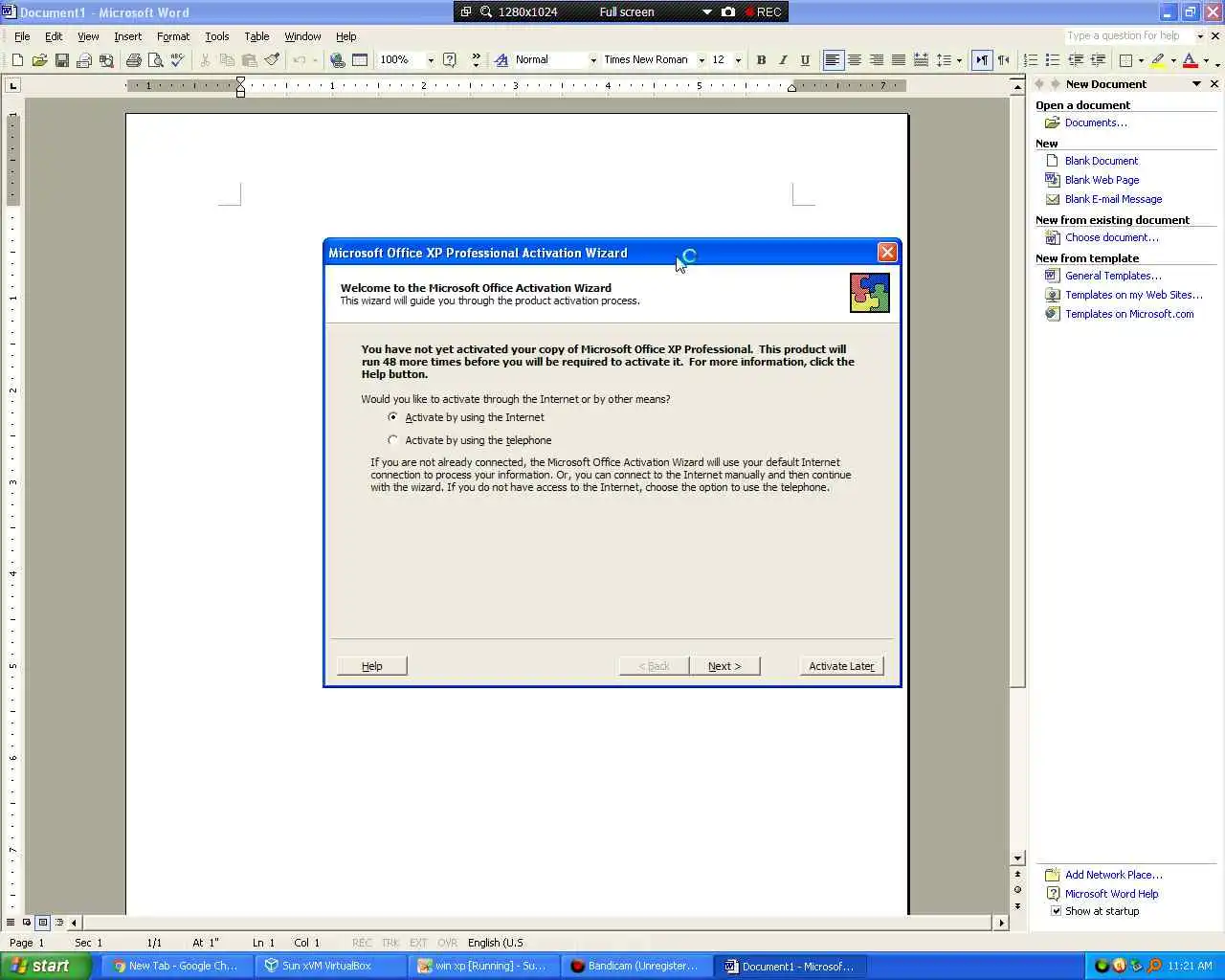
Task: Justify the paragraph text
Action: [899, 59]
